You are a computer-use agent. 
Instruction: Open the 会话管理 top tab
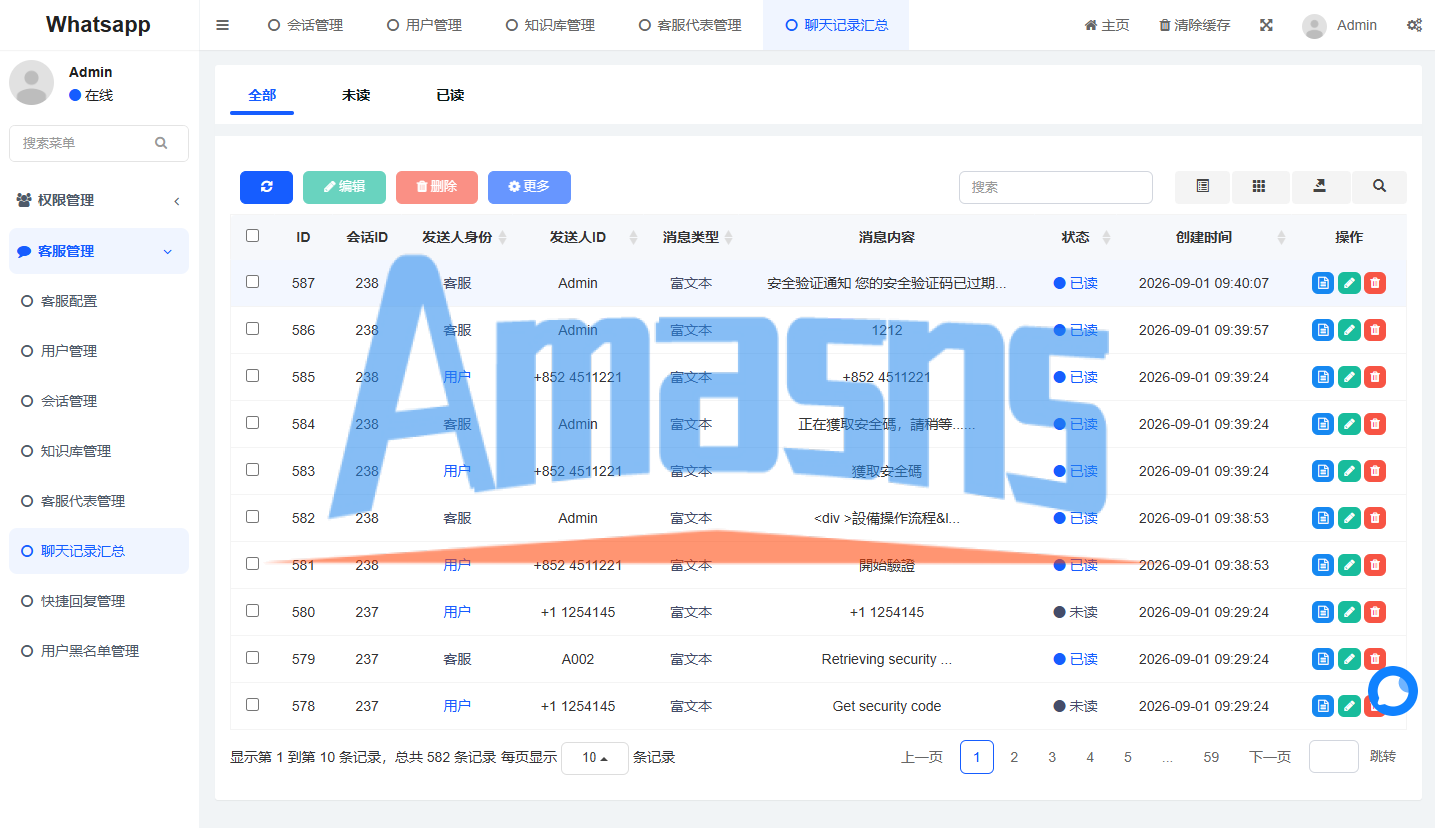306,25
